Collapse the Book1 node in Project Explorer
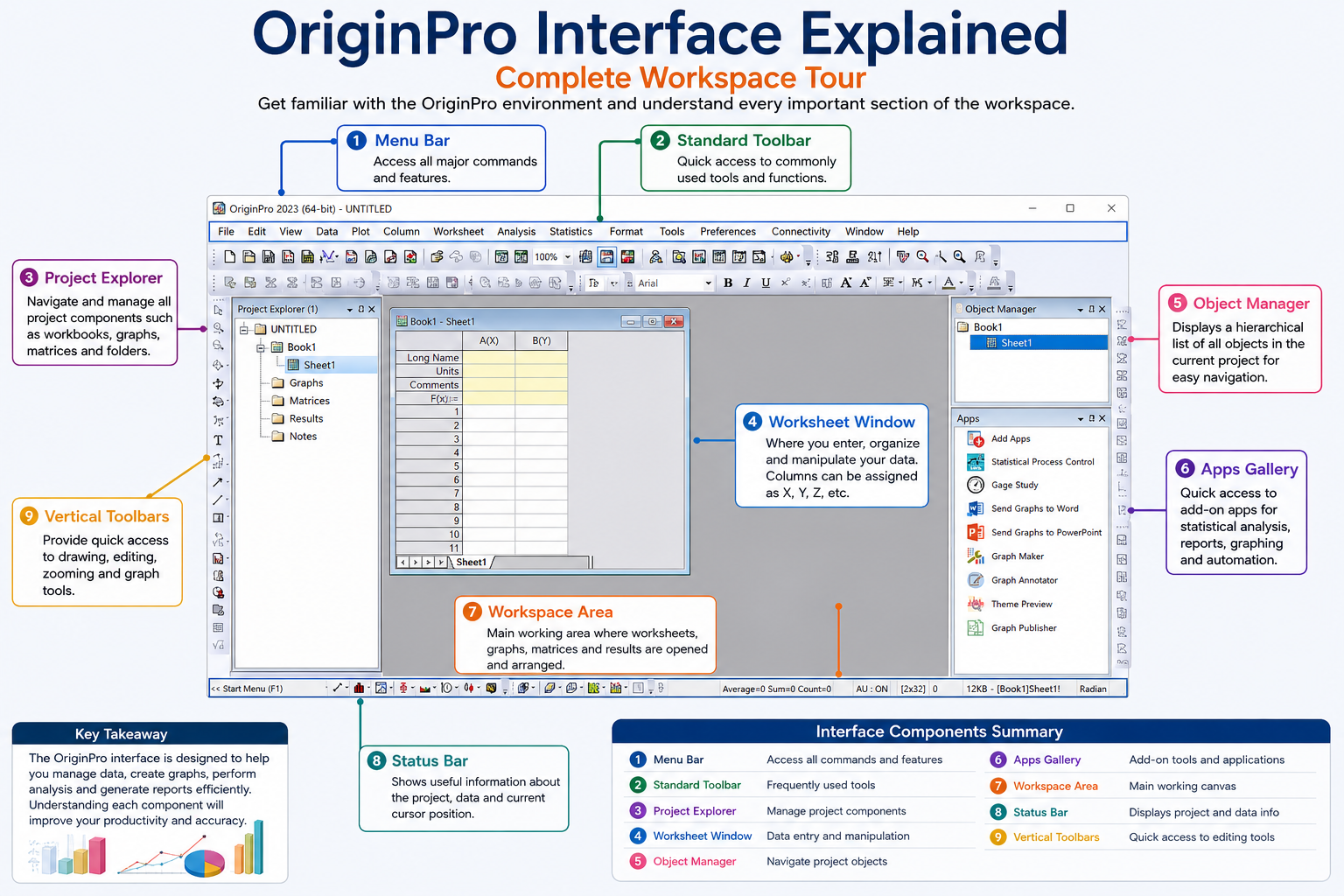The image size is (1344, 896). tap(261, 347)
